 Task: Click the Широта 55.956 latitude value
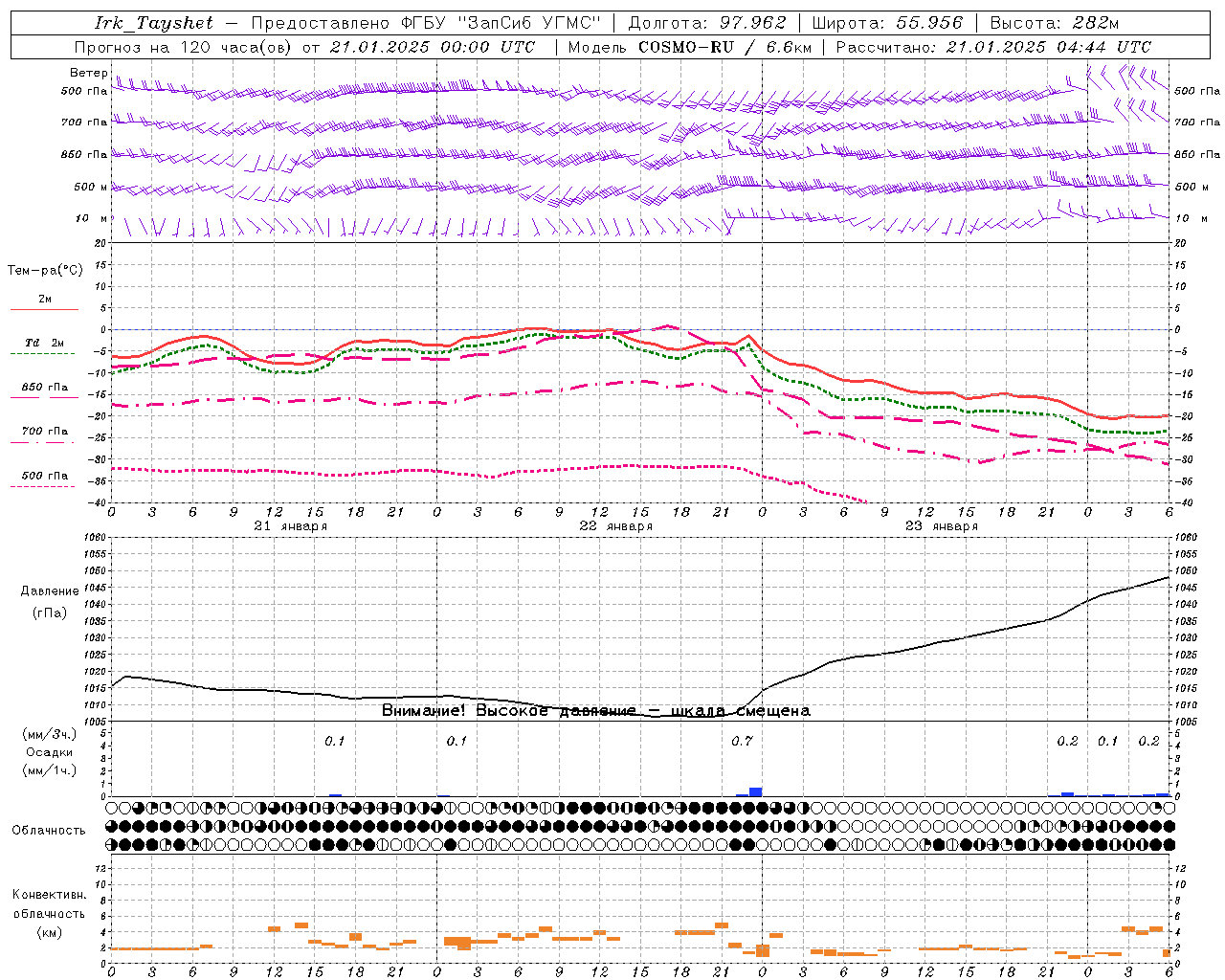click(x=887, y=23)
